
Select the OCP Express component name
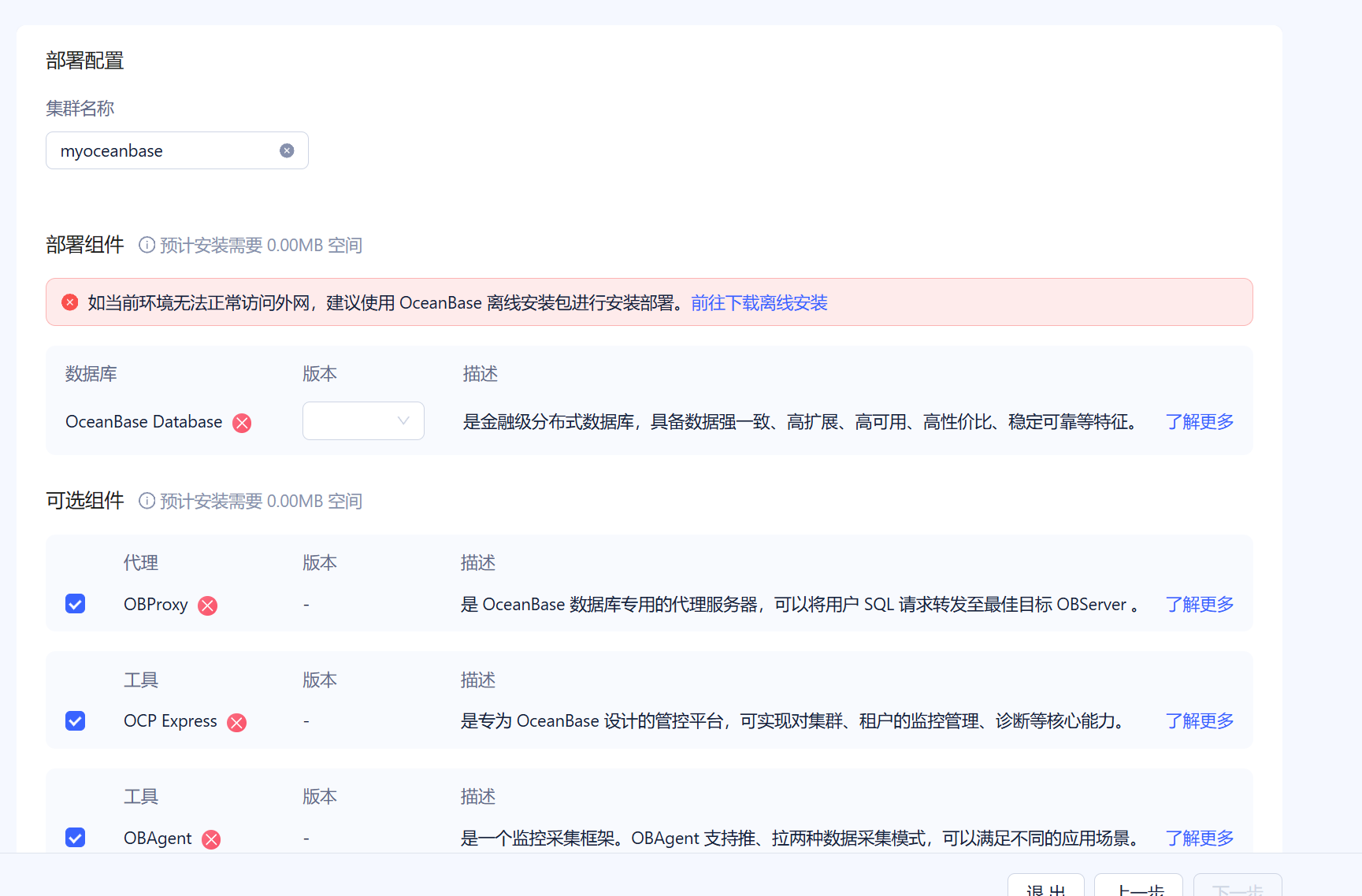tap(170, 721)
